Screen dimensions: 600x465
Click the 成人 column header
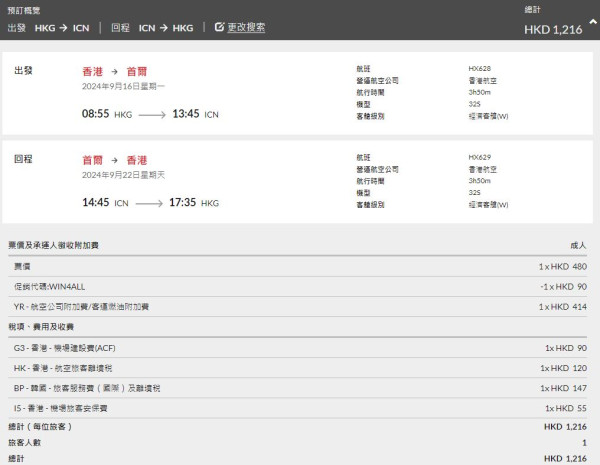[578, 245]
